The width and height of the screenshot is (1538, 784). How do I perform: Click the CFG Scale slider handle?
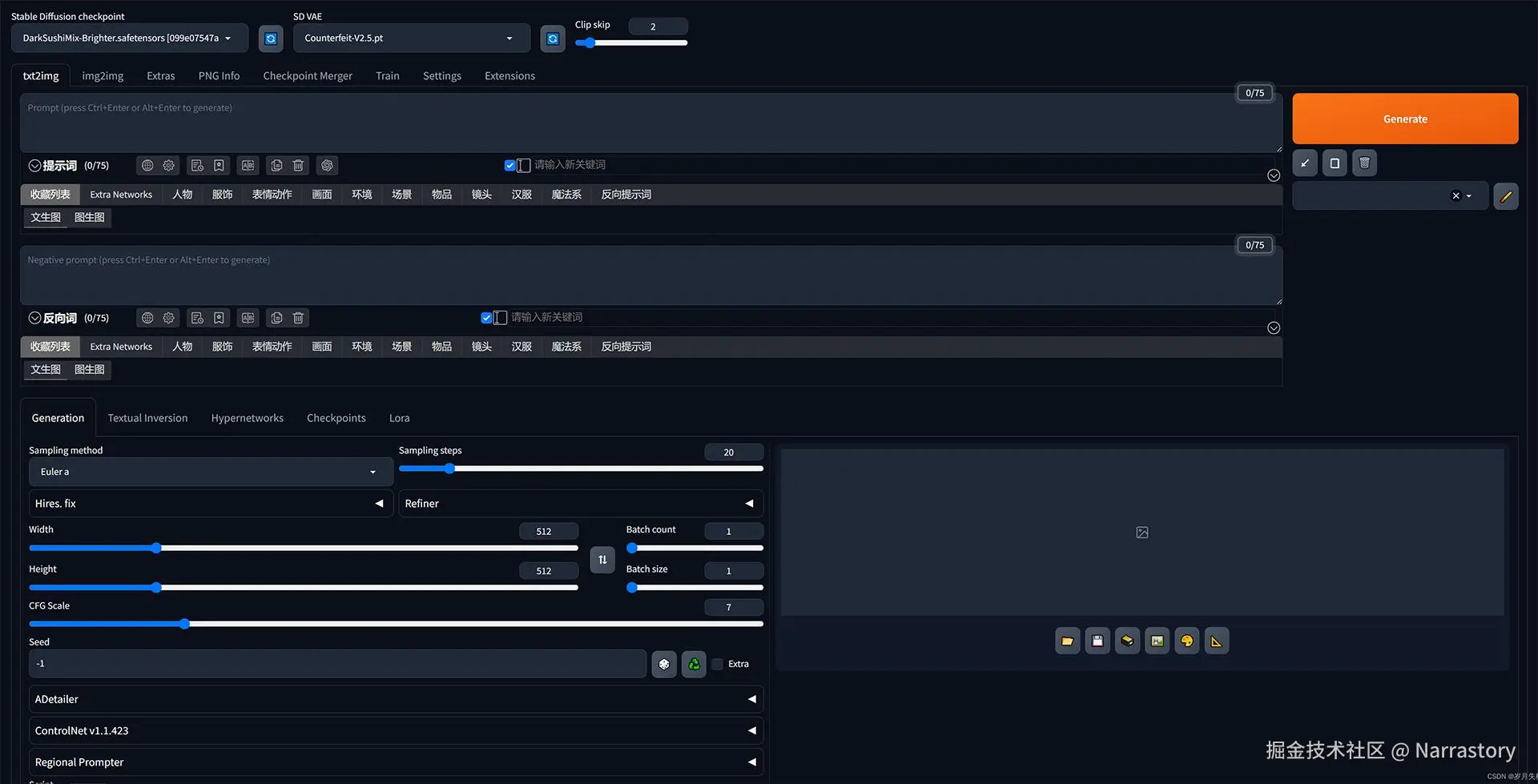[x=184, y=624]
